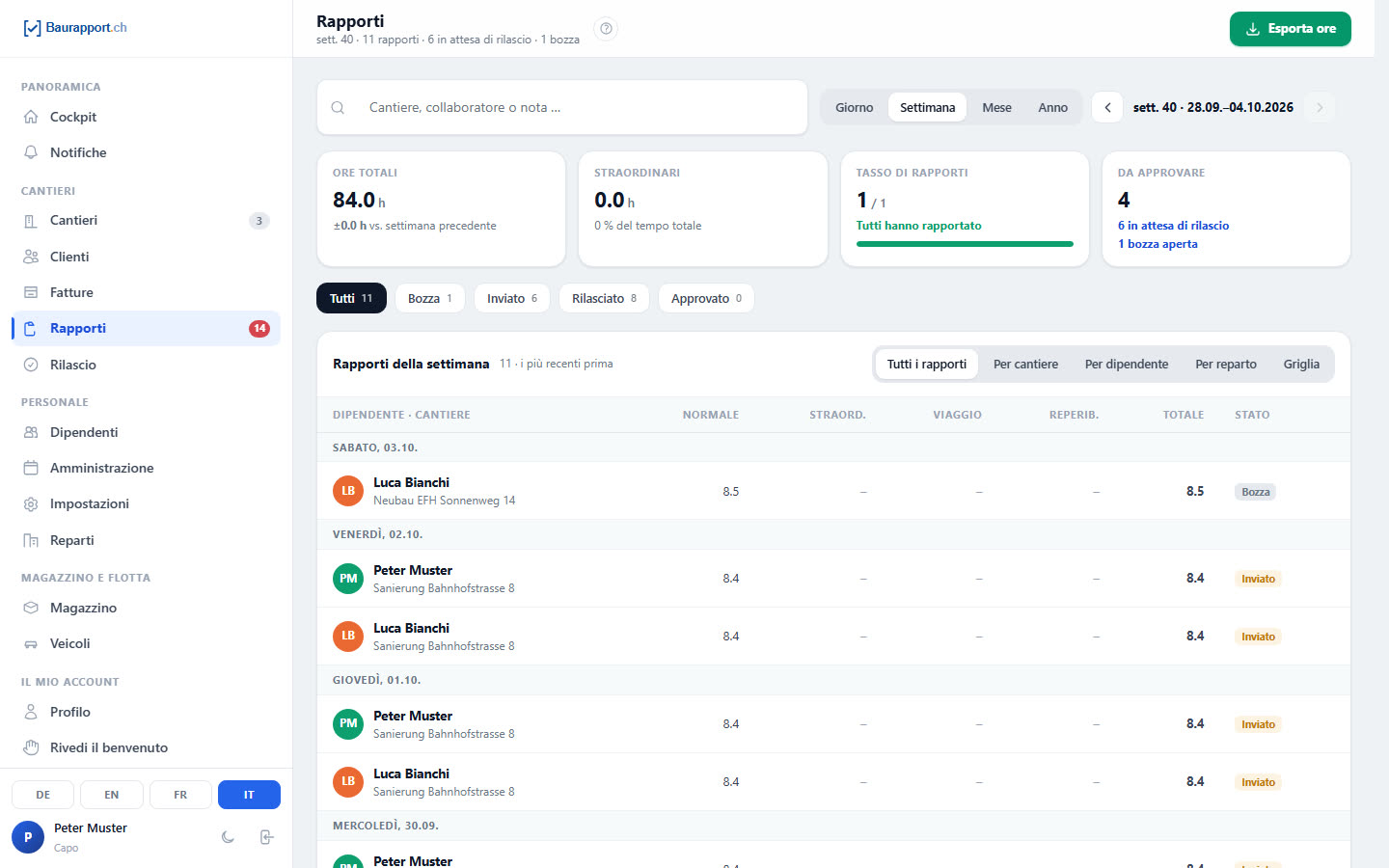The width and height of the screenshot is (1389, 868).
Task: Click the Amministrazione calendar icon
Action: point(31,468)
